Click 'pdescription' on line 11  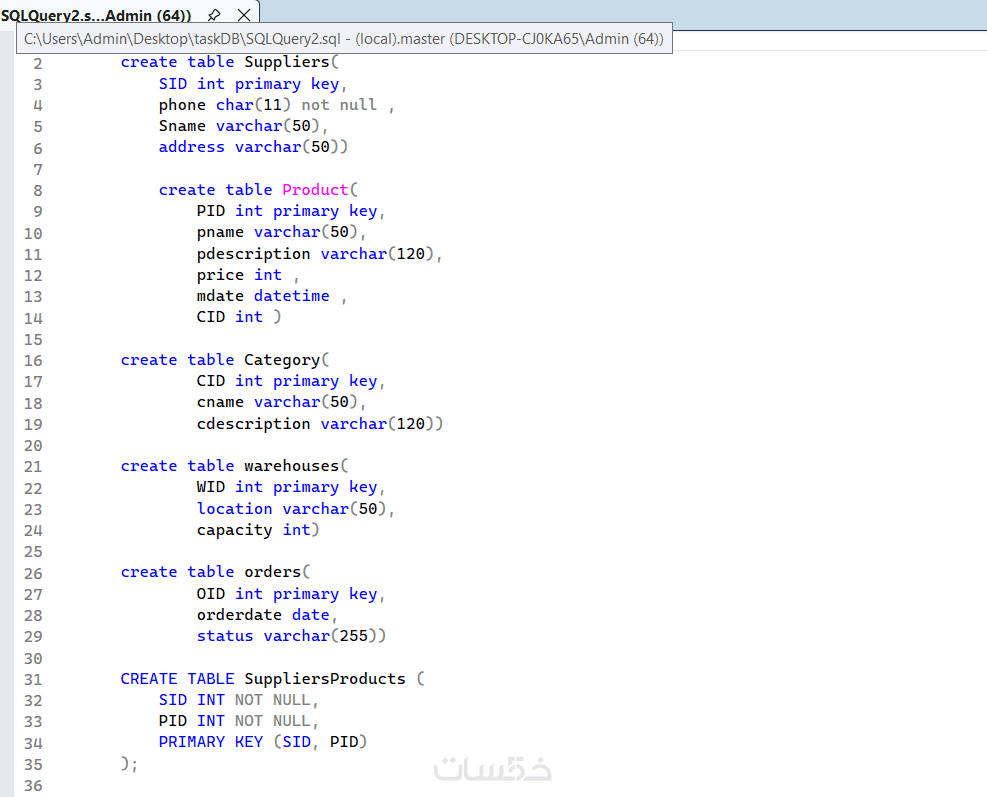pyautogui.click(x=253, y=254)
